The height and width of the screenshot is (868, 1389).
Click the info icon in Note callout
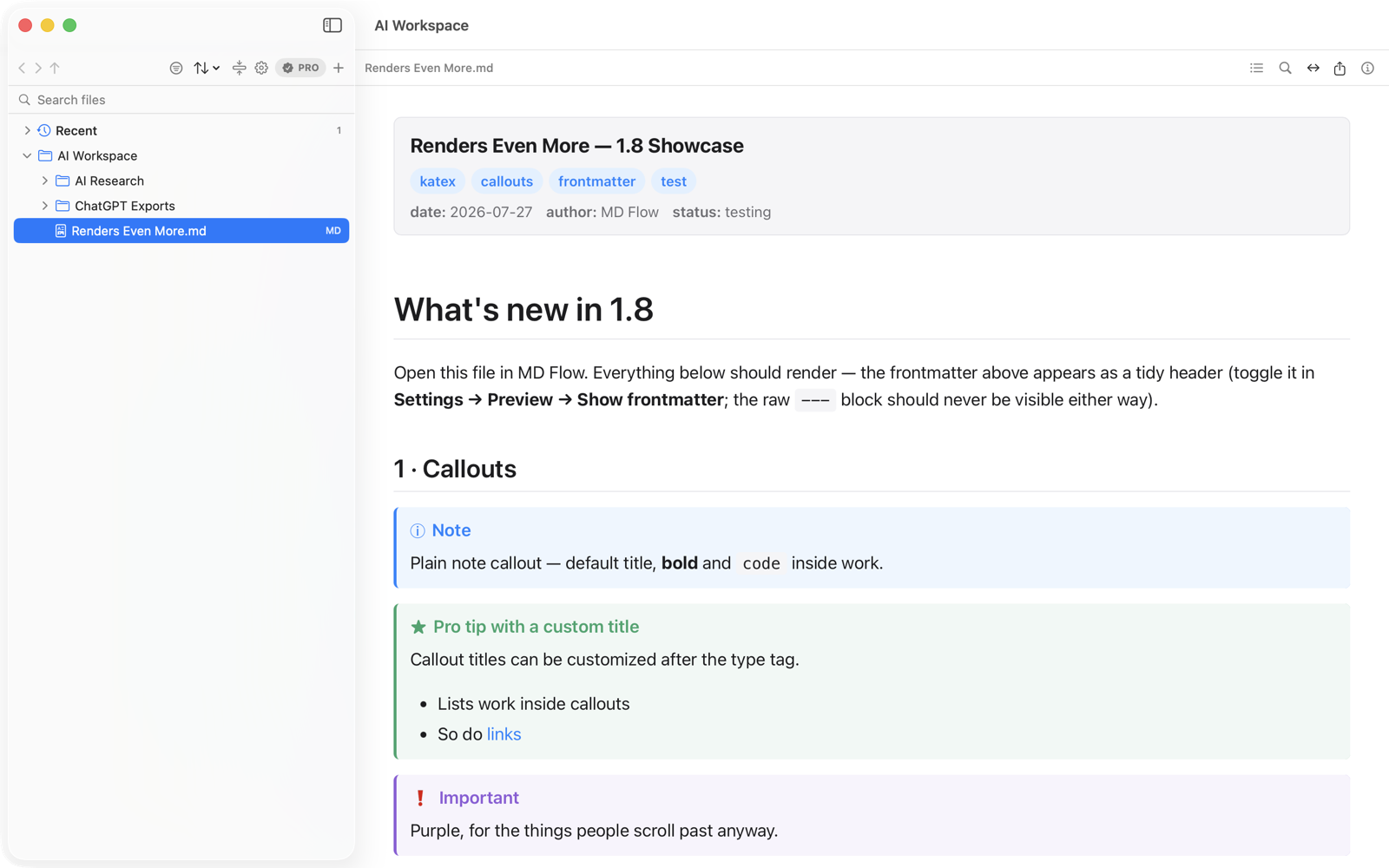(418, 530)
